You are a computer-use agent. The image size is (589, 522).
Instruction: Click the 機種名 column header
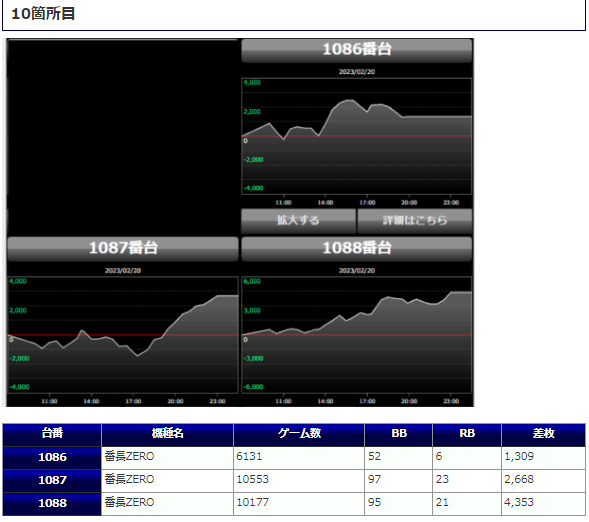[167, 434]
